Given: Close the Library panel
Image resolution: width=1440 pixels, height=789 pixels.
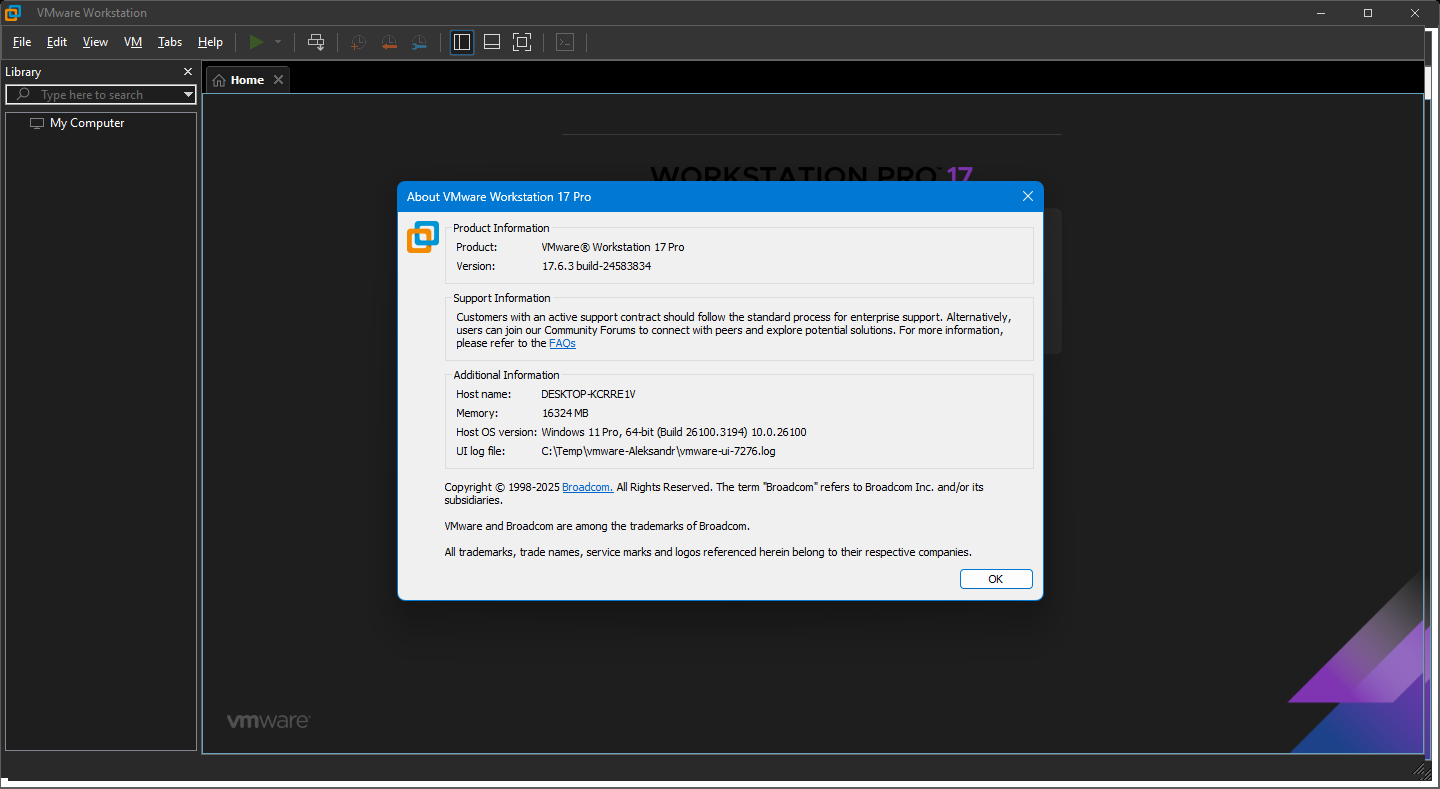Looking at the screenshot, I should [188, 72].
